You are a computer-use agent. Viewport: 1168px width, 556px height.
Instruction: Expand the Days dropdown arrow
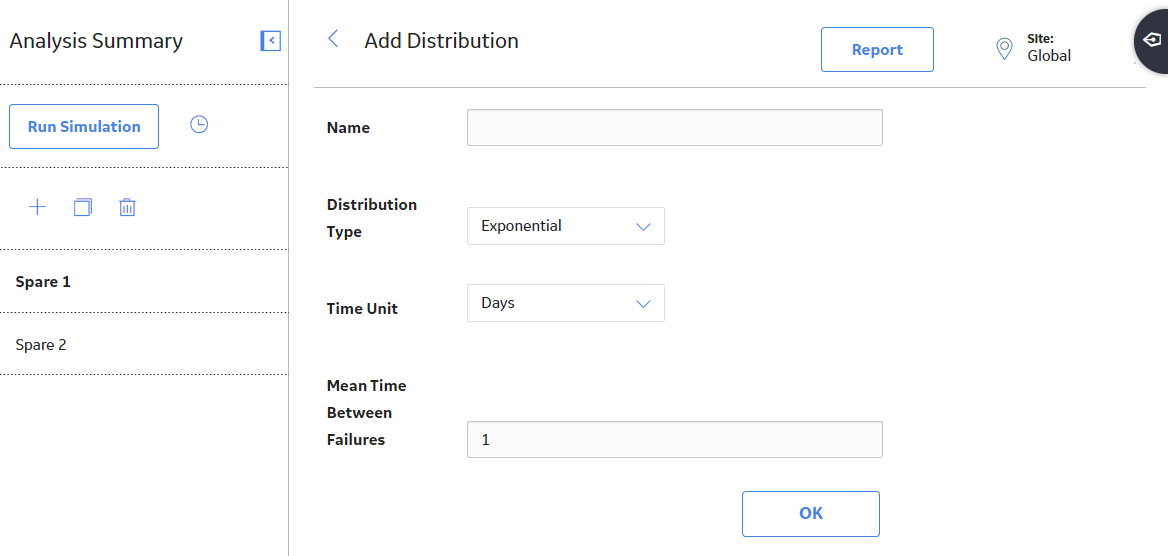coord(644,303)
